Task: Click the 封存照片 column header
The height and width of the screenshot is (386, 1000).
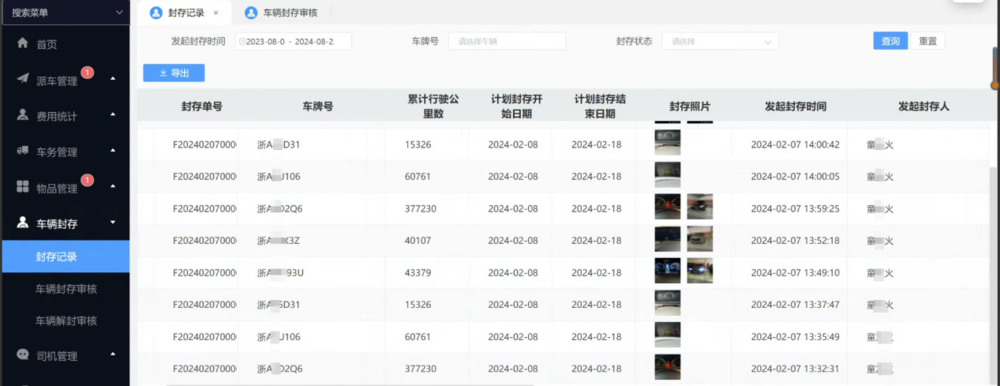Action: coord(689,107)
